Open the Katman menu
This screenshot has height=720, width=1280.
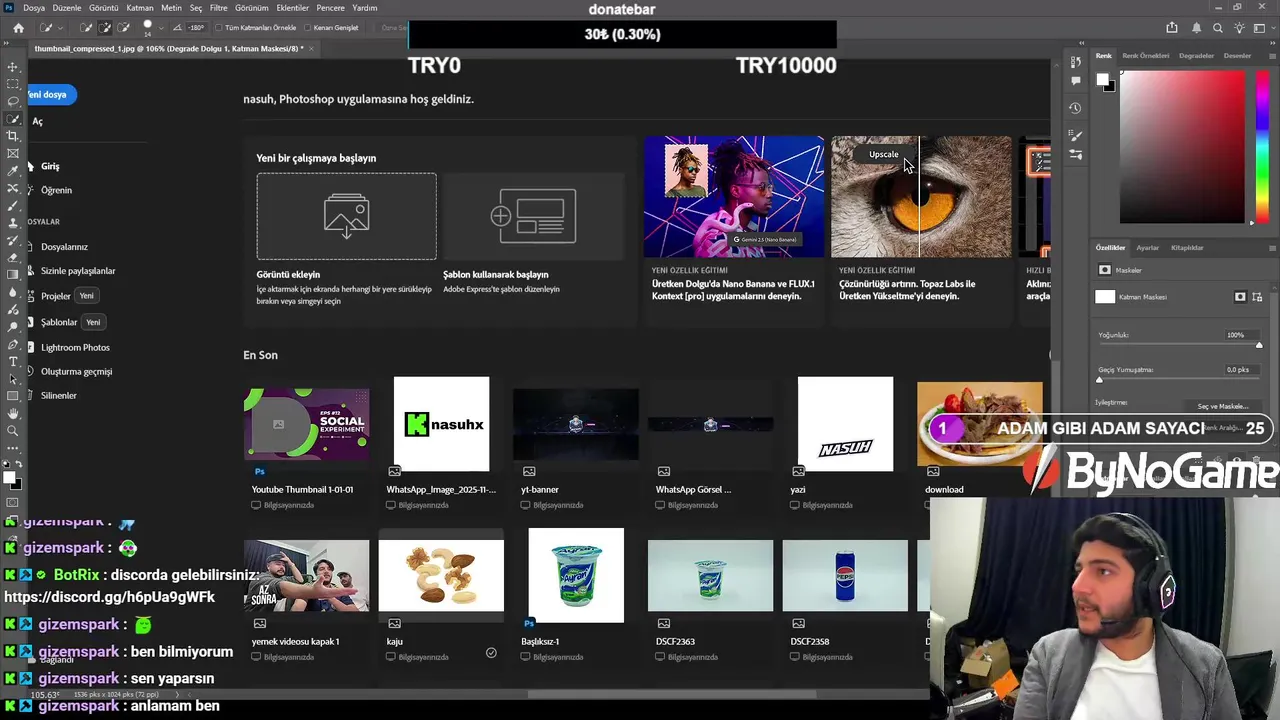point(140,8)
